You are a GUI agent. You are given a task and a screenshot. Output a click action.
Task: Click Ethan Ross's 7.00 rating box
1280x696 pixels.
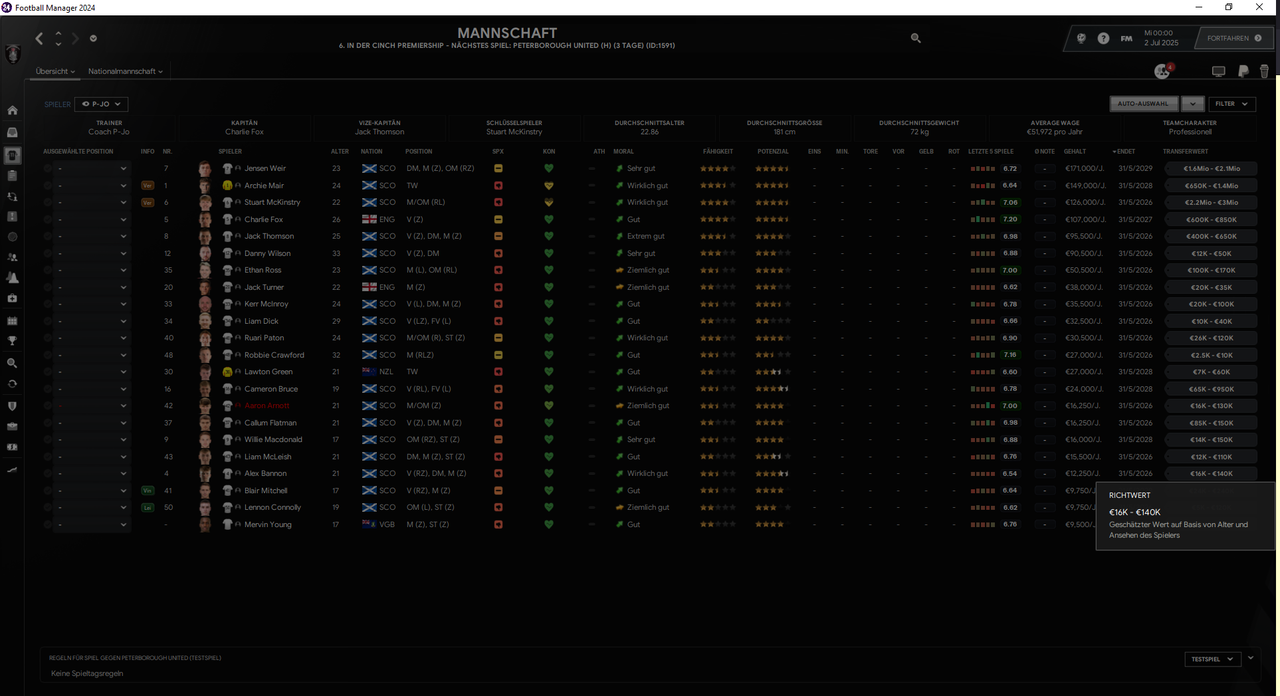1010,271
